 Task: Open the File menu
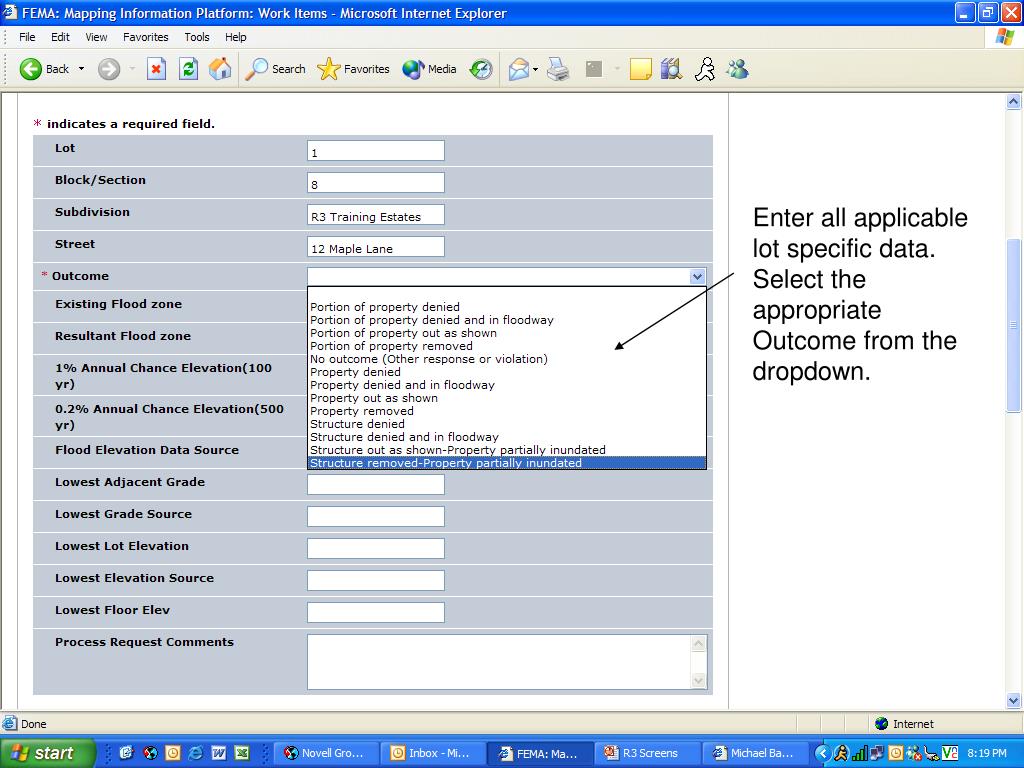coord(27,37)
